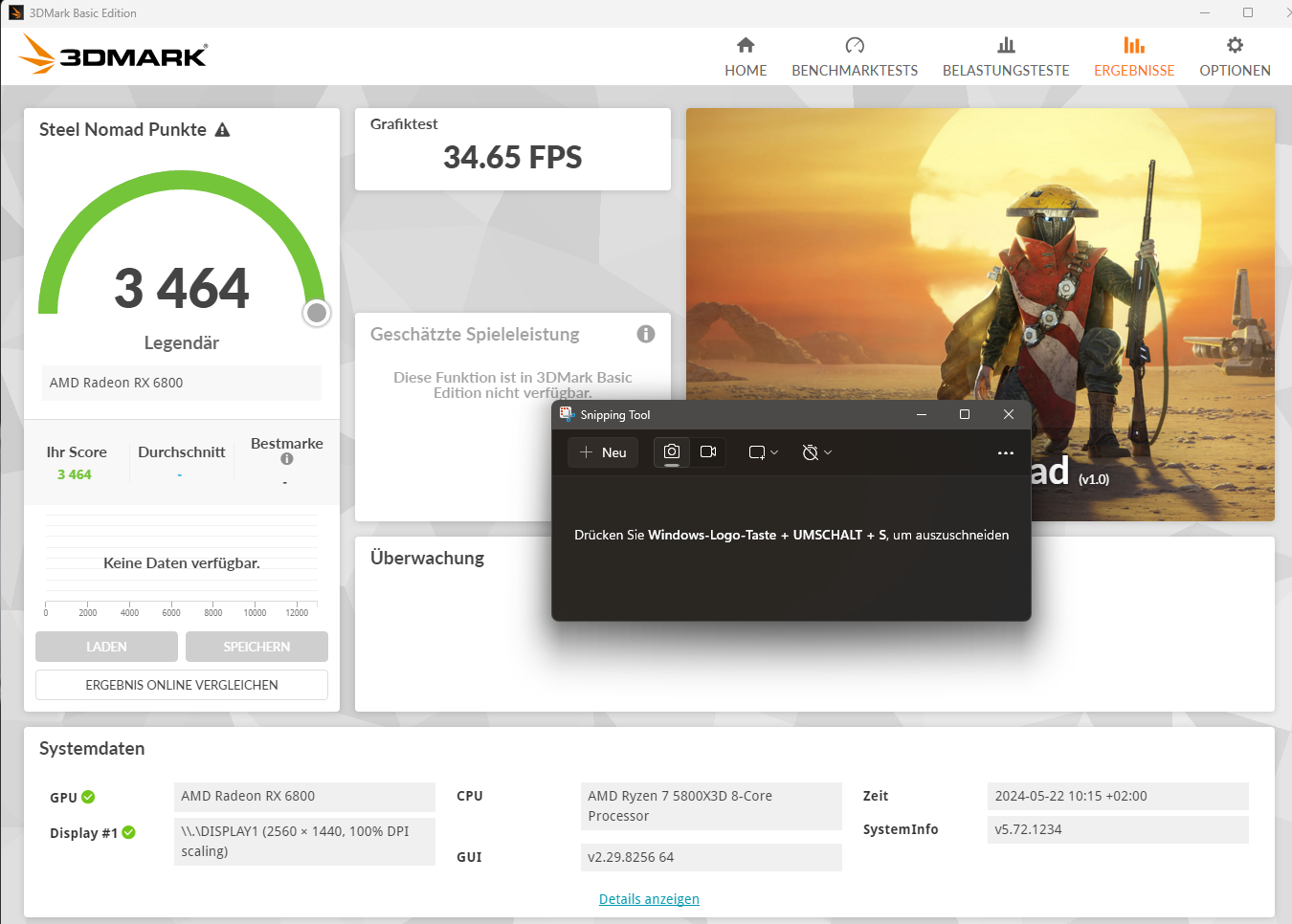Click the Zeit value 2024-05-22 10:15

tap(1118, 796)
